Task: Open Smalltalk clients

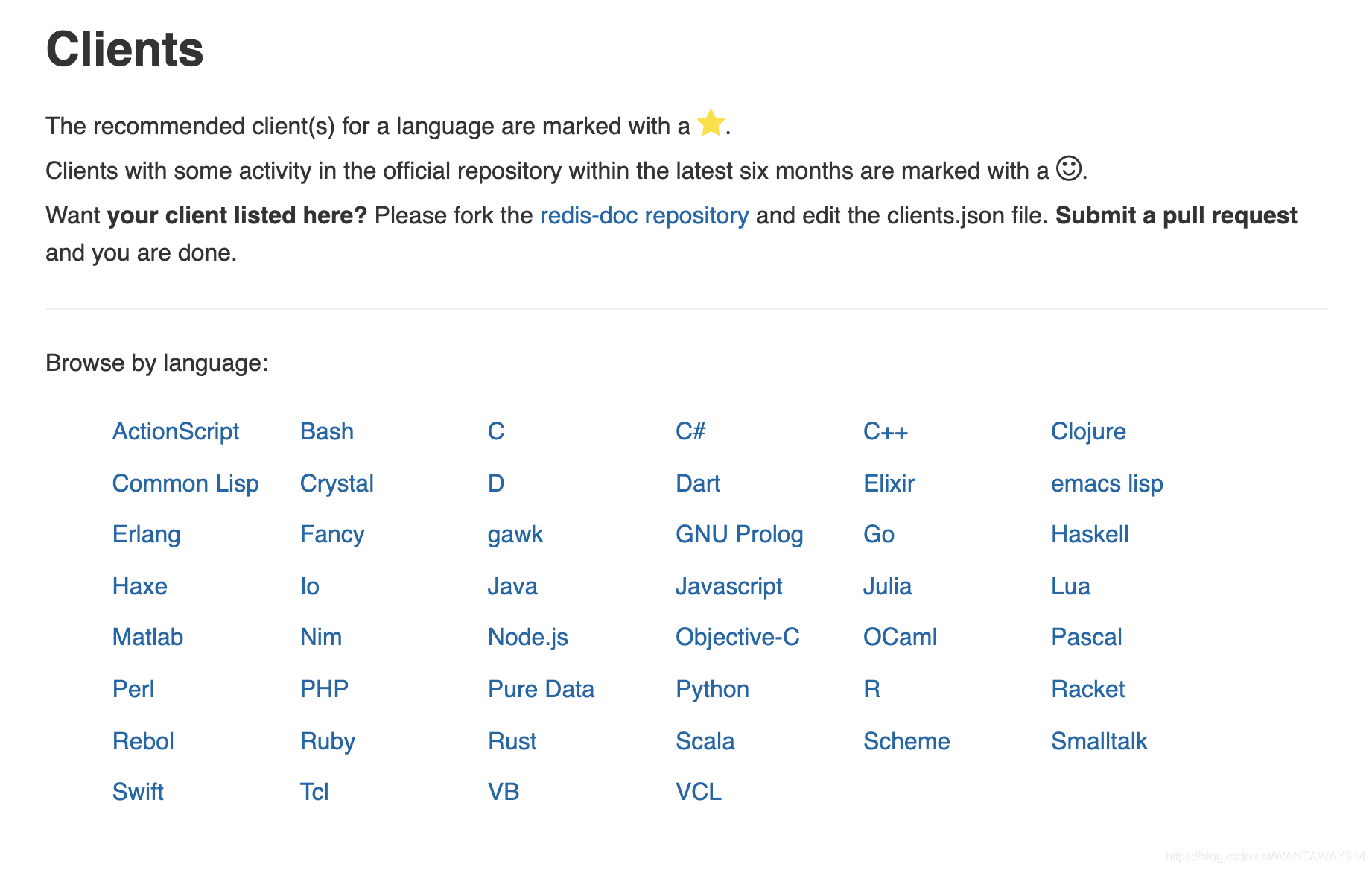Action: click(1099, 741)
